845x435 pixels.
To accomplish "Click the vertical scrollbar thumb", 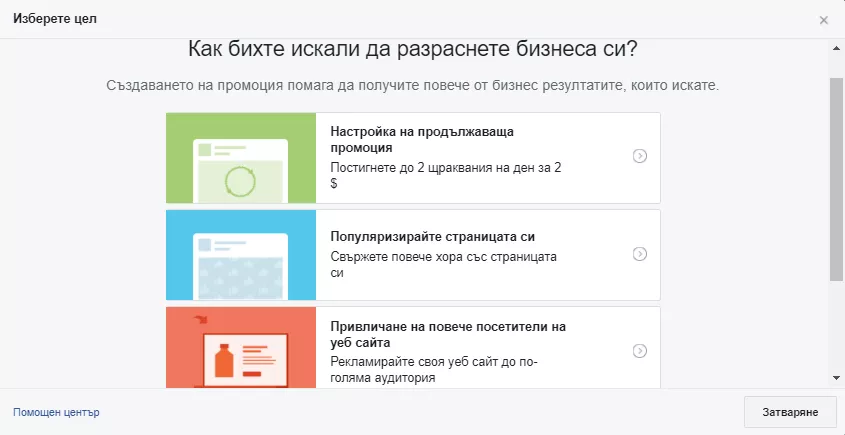I will pos(836,179).
